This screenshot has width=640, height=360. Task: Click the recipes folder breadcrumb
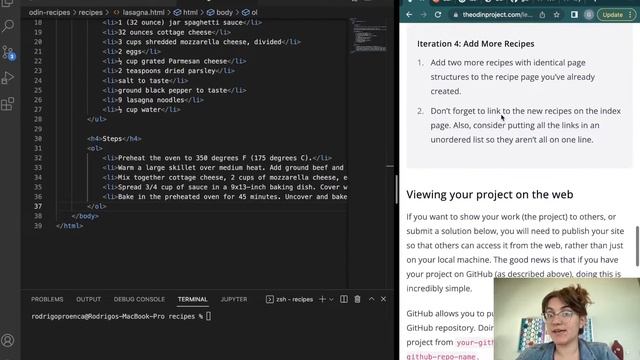coord(90,12)
